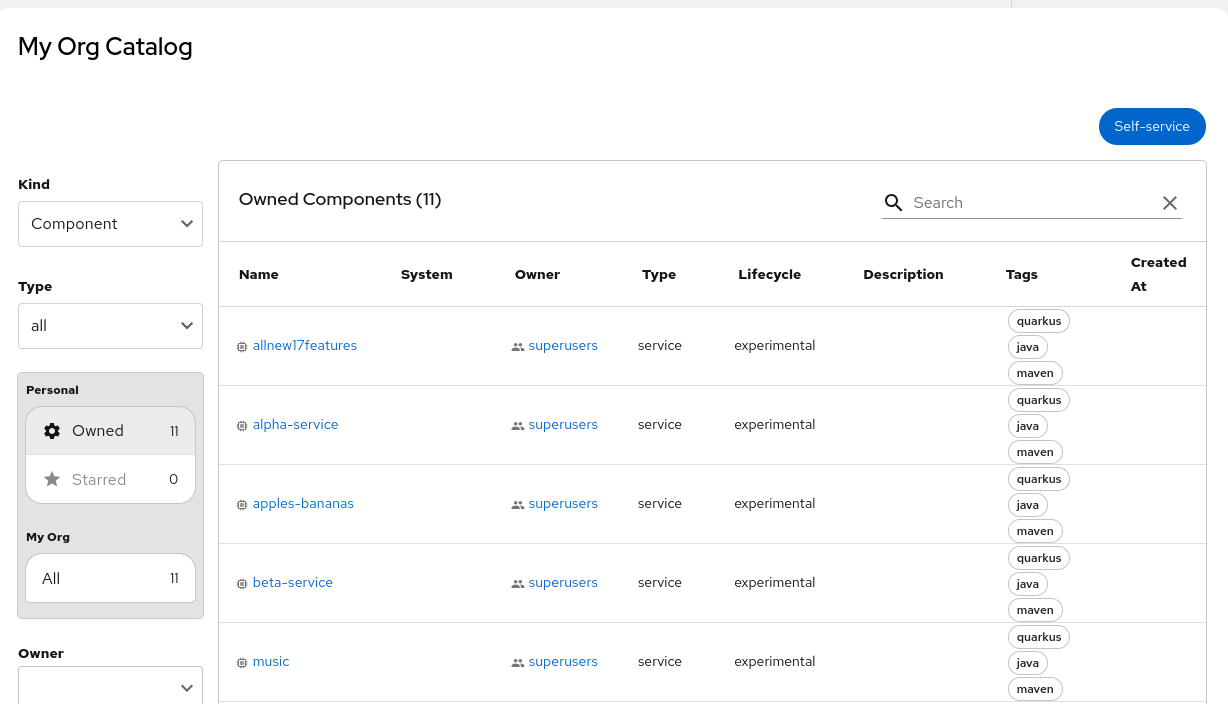
Task: Open the Kind dropdown
Action: [x=110, y=224]
